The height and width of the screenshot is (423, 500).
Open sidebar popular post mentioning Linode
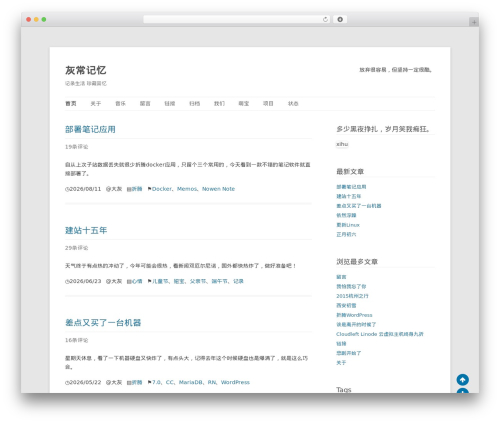pyautogui.click(x=380, y=334)
